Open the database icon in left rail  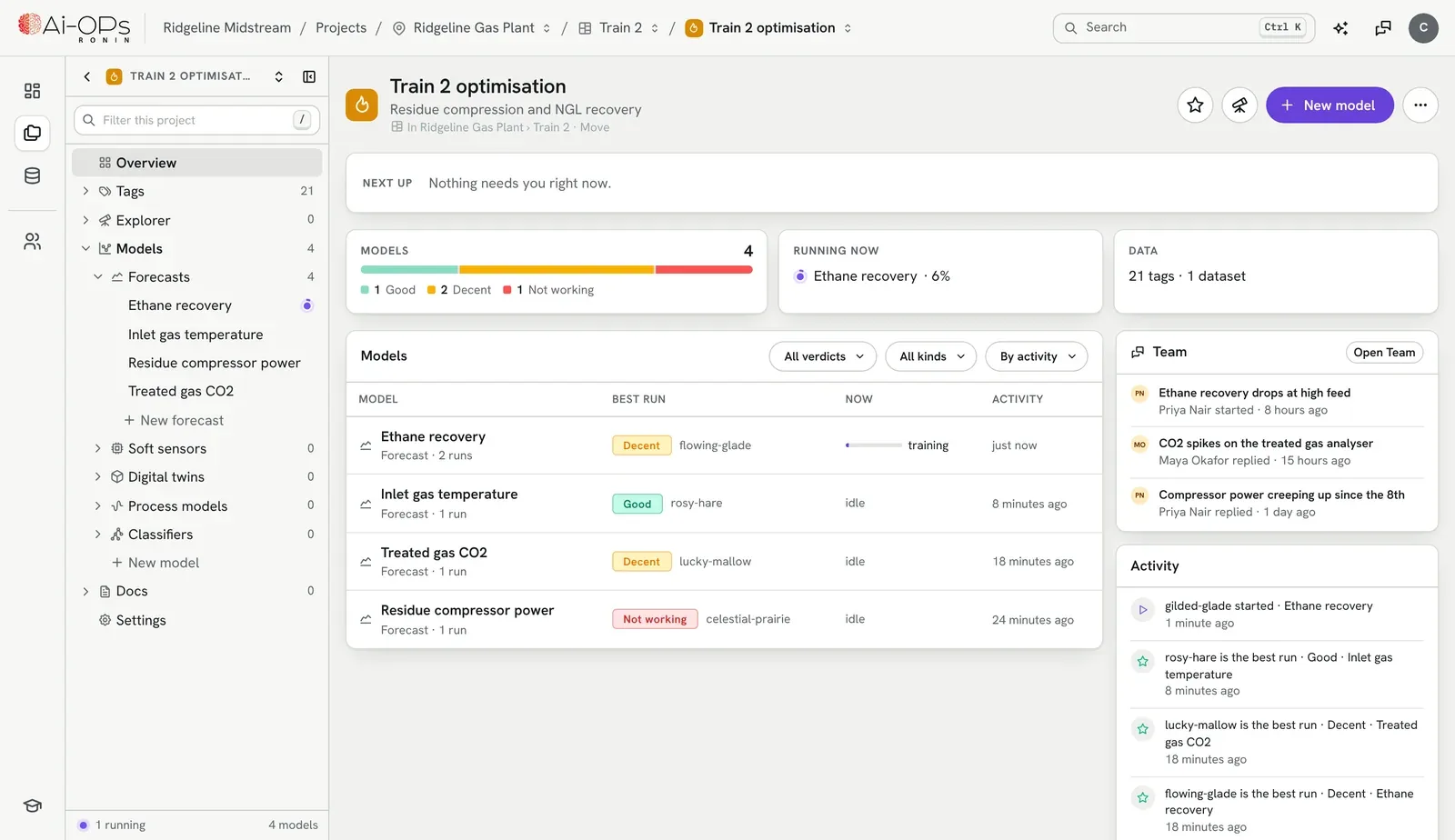point(32,176)
